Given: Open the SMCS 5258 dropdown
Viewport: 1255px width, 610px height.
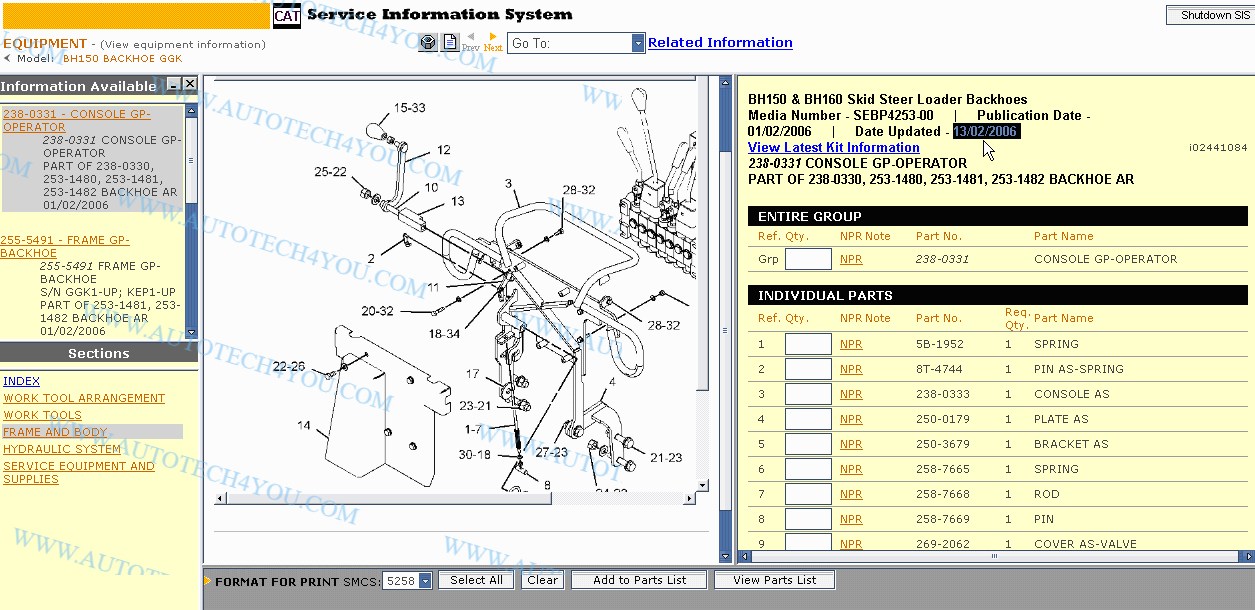Looking at the screenshot, I should pyautogui.click(x=425, y=581).
